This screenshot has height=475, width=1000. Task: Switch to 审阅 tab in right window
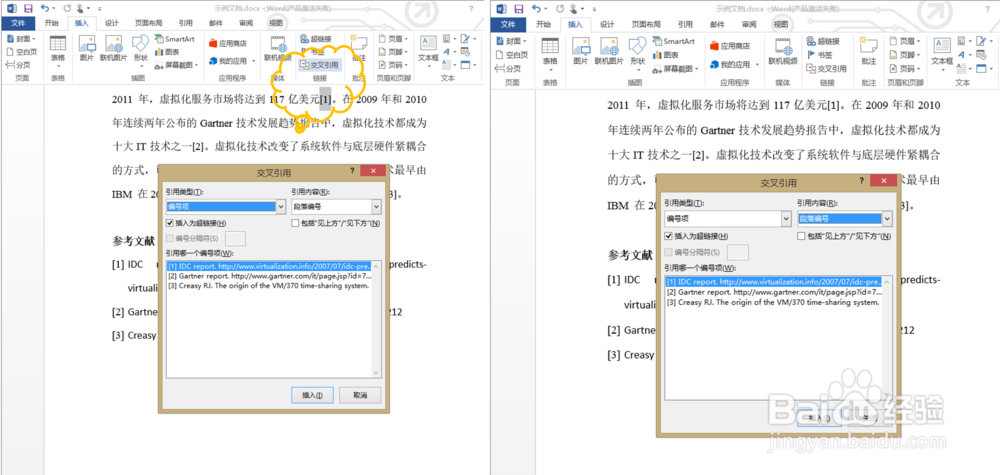pyautogui.click(x=747, y=24)
